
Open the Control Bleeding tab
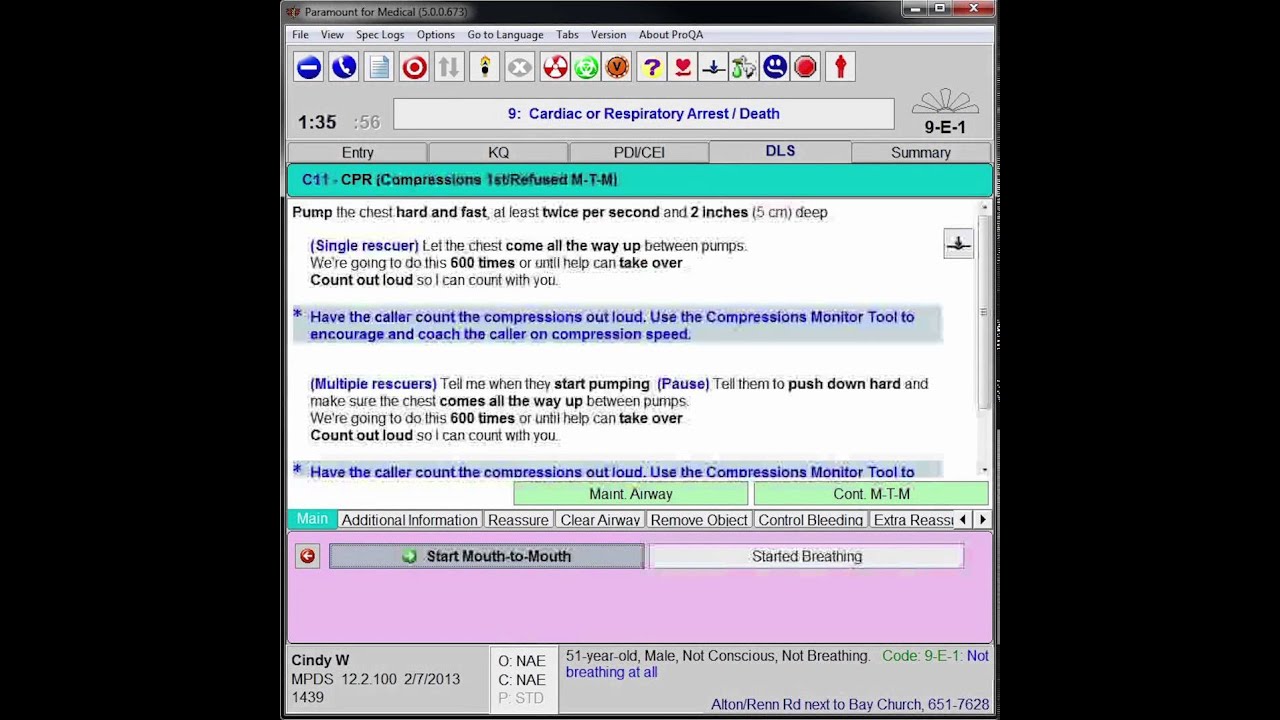coord(810,520)
